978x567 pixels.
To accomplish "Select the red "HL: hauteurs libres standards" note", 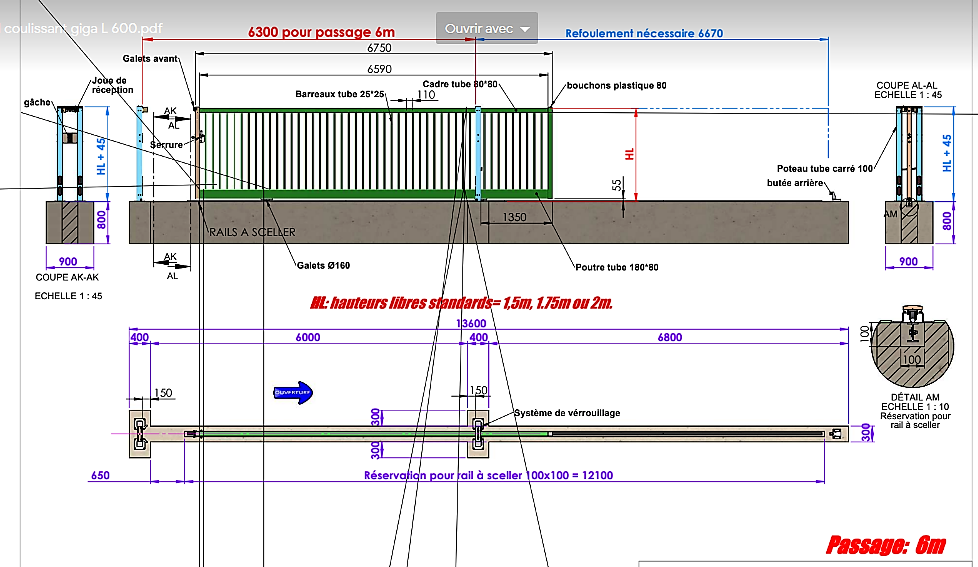I will click(x=462, y=304).
